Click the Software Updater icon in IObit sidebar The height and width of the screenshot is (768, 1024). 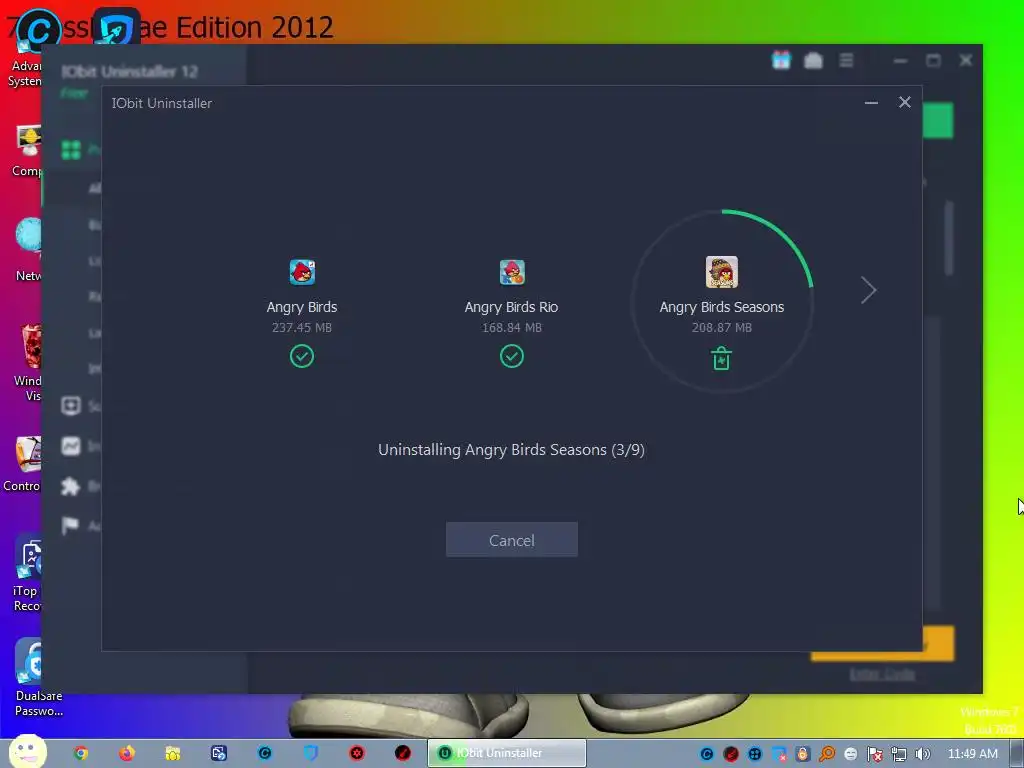coord(71,406)
